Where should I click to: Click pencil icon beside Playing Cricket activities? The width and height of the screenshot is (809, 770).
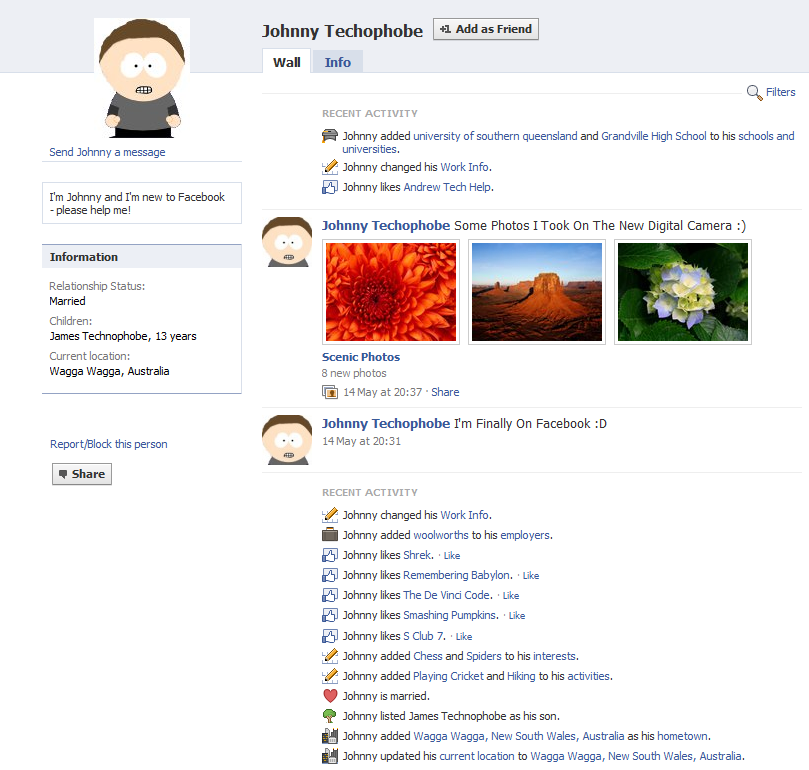pyautogui.click(x=330, y=676)
